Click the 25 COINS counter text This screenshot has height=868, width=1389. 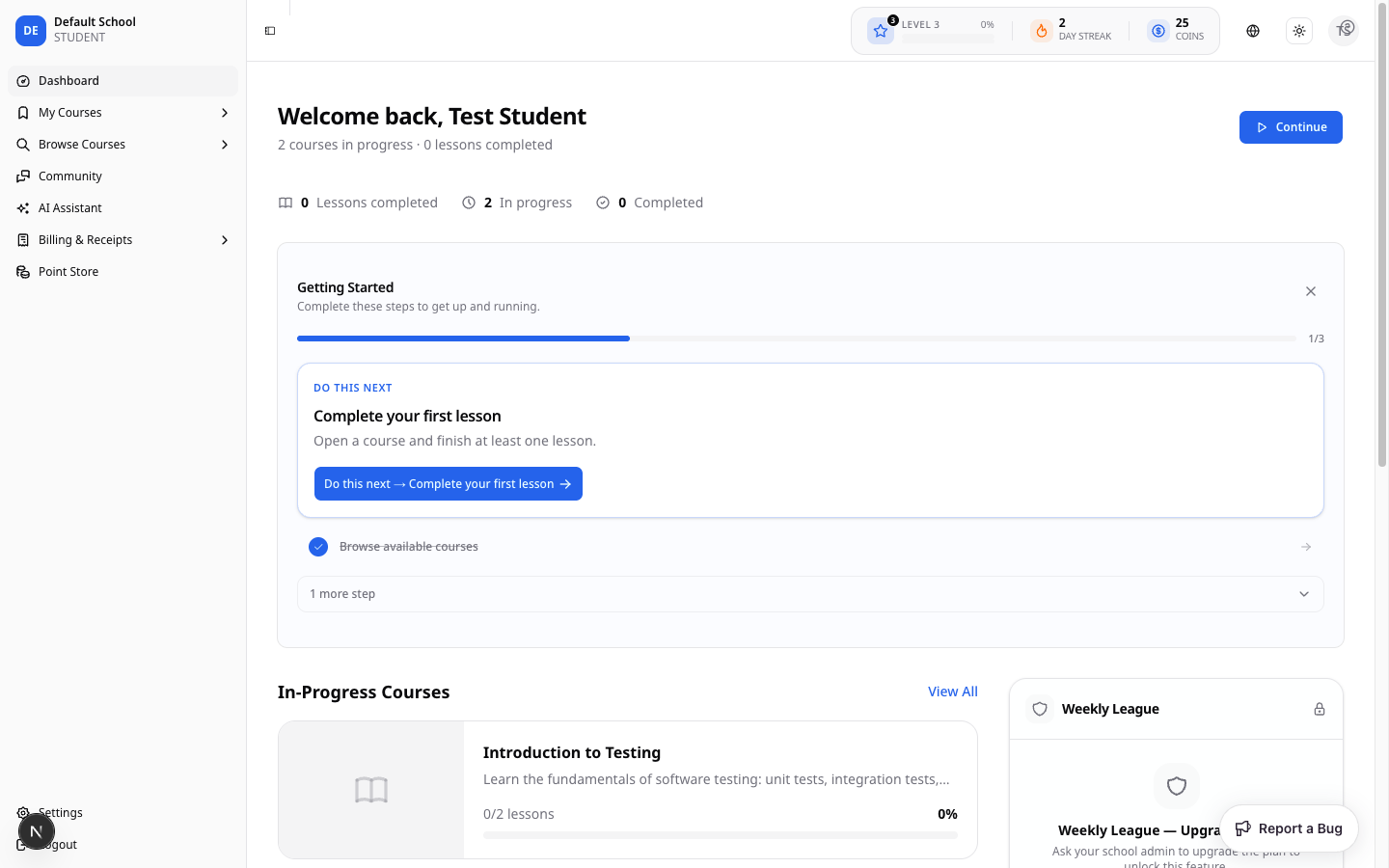1189,29
